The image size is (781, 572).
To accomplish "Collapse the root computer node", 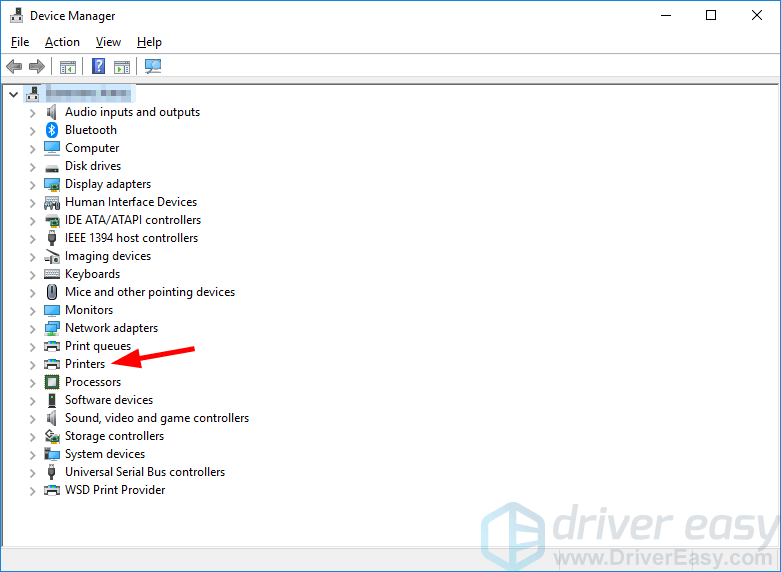I will (13, 94).
